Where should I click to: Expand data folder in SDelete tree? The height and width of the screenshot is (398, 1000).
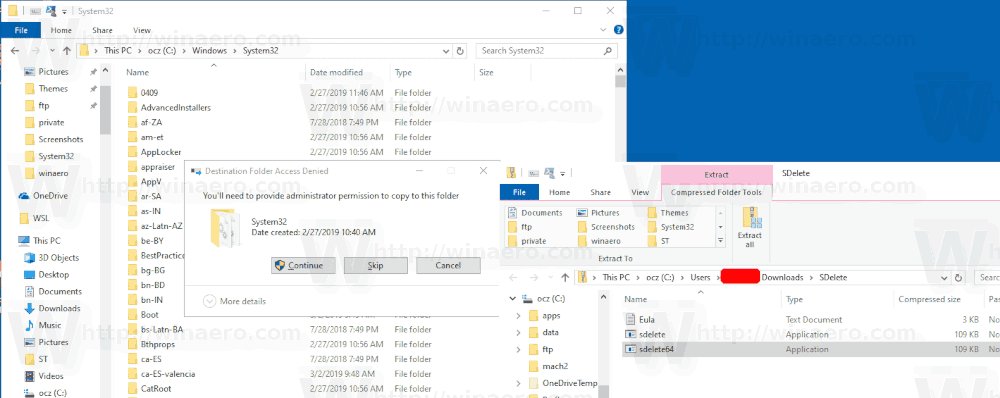coord(518,332)
